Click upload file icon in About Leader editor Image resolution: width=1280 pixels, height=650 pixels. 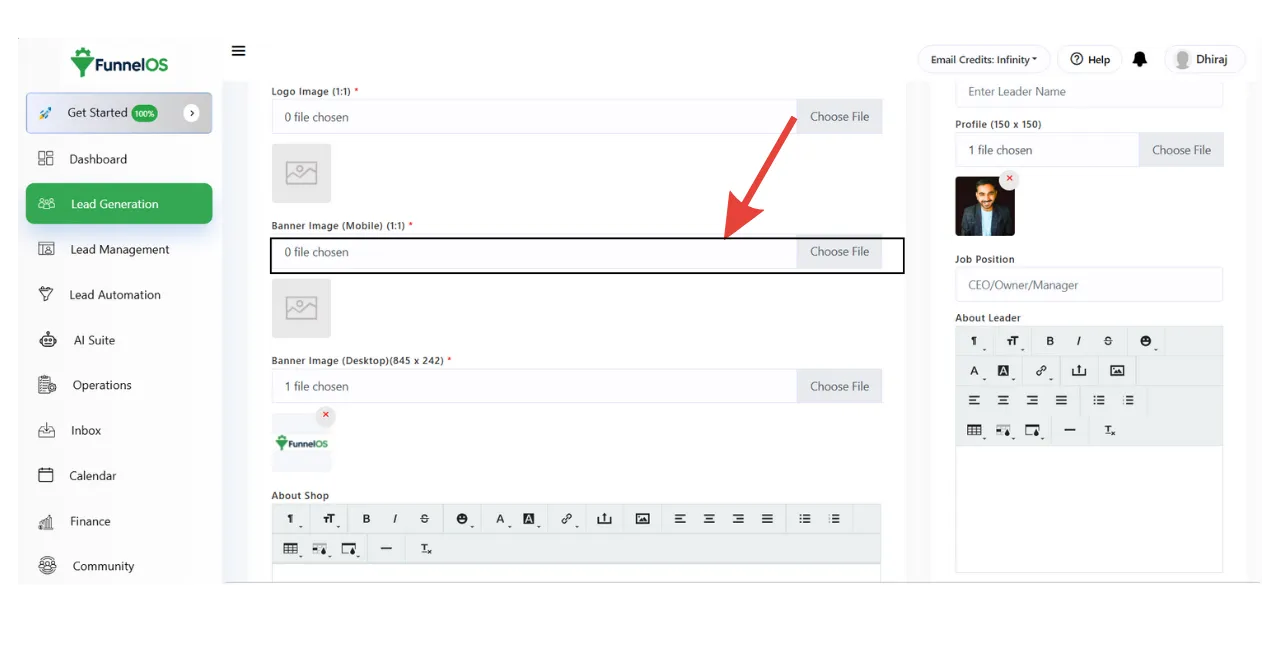1078,371
